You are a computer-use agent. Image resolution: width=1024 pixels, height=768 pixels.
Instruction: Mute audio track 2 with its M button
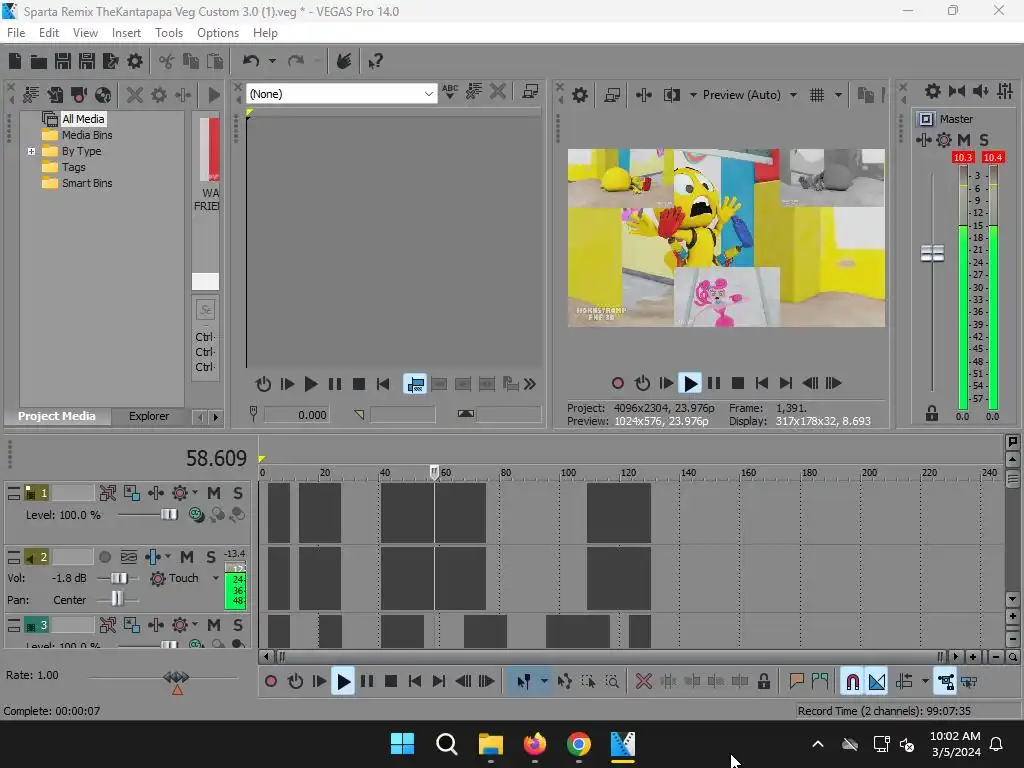[187, 557]
